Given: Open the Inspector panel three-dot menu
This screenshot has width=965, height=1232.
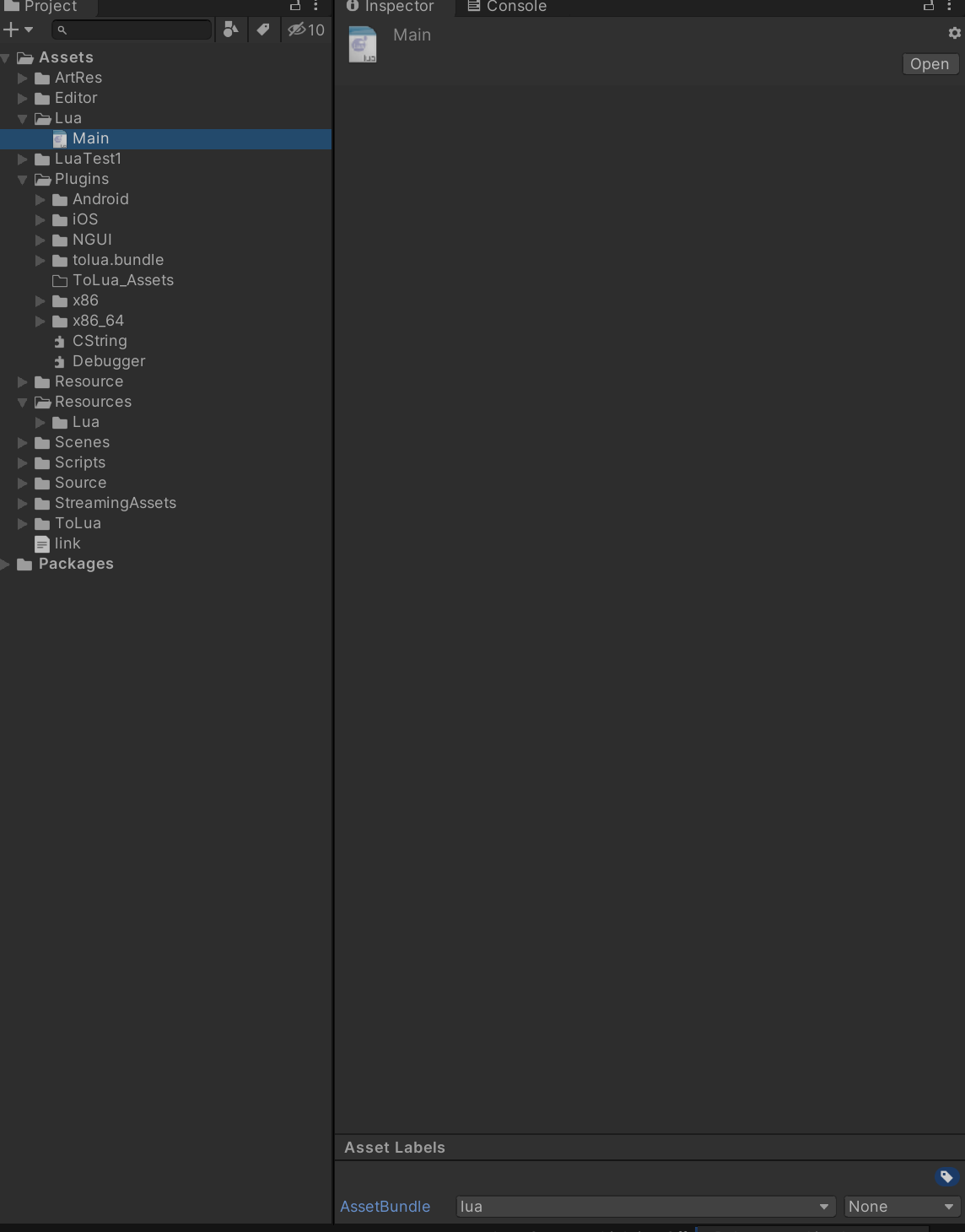Looking at the screenshot, I should (x=950, y=6).
